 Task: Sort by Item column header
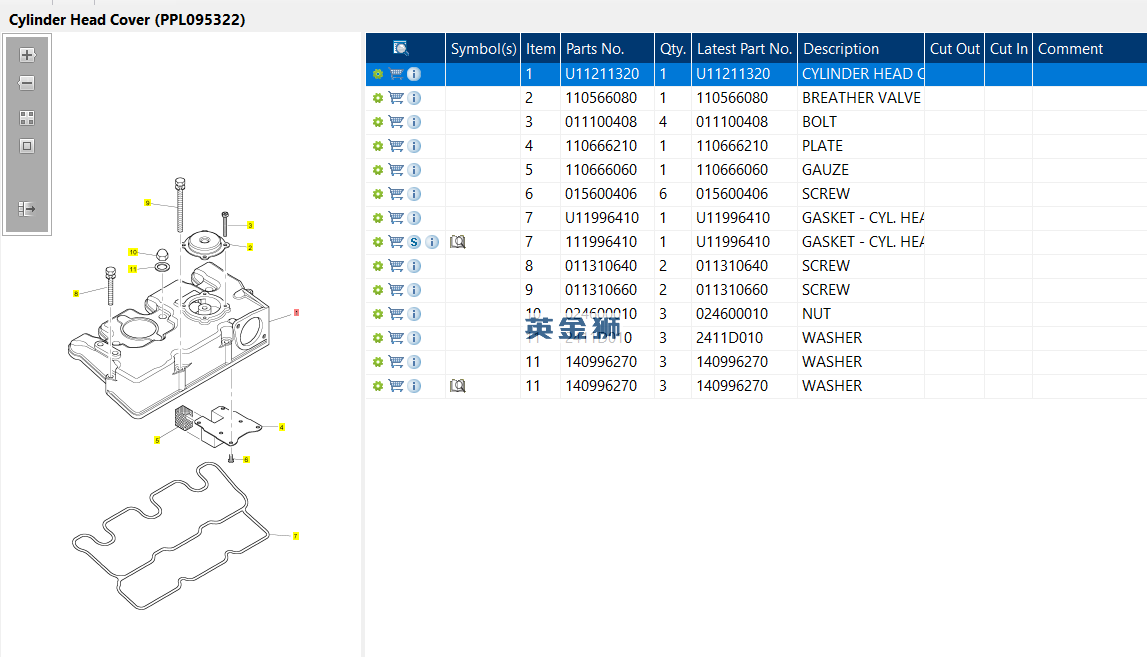click(541, 48)
